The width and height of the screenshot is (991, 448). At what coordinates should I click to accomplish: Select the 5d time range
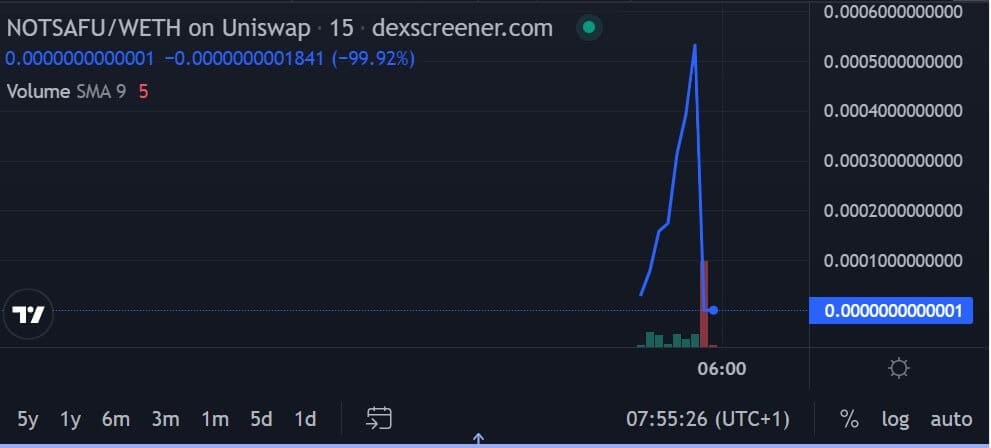(261, 419)
